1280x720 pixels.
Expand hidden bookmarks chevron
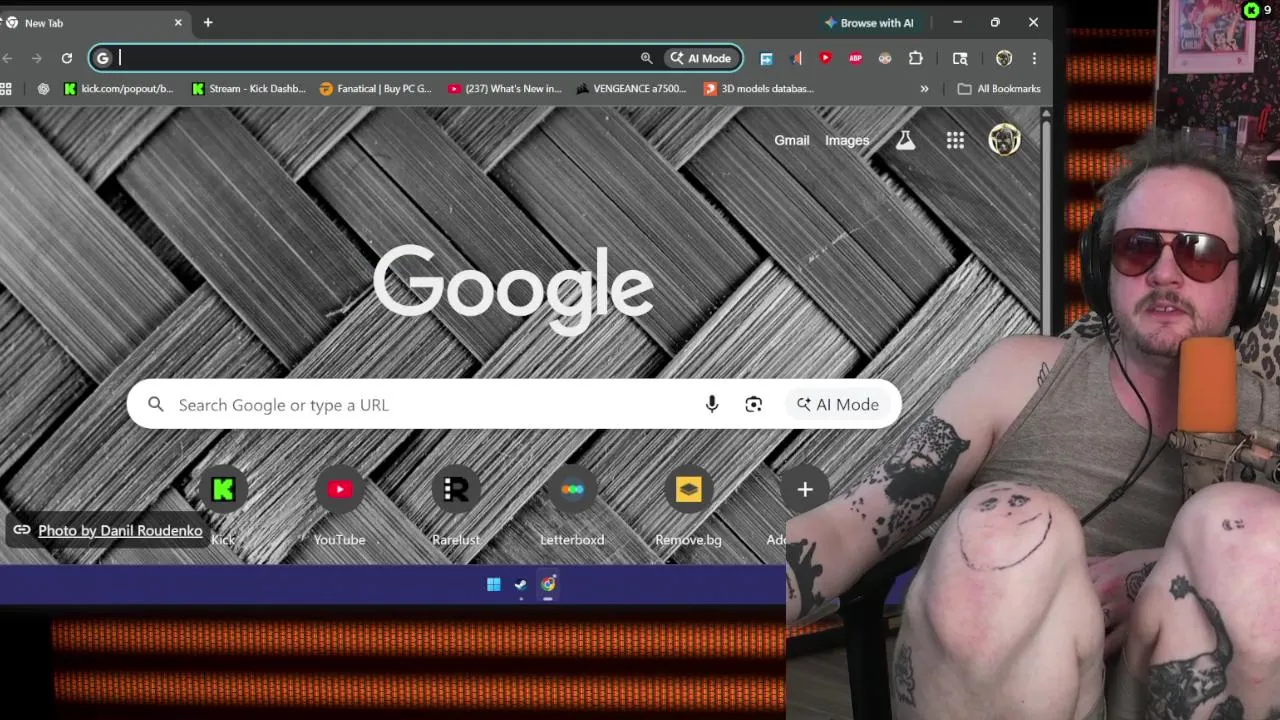(x=924, y=89)
